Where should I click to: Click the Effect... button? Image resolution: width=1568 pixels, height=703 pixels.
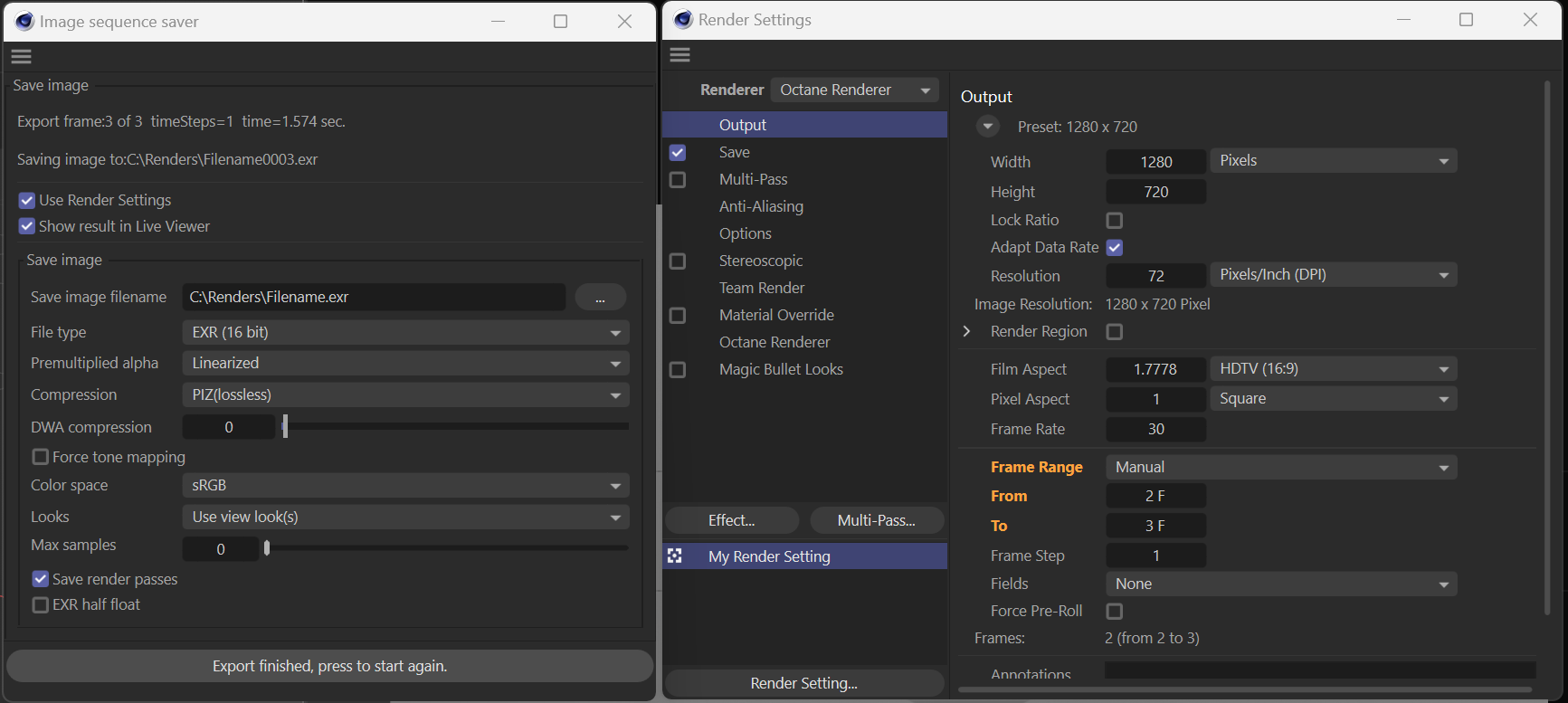[732, 520]
